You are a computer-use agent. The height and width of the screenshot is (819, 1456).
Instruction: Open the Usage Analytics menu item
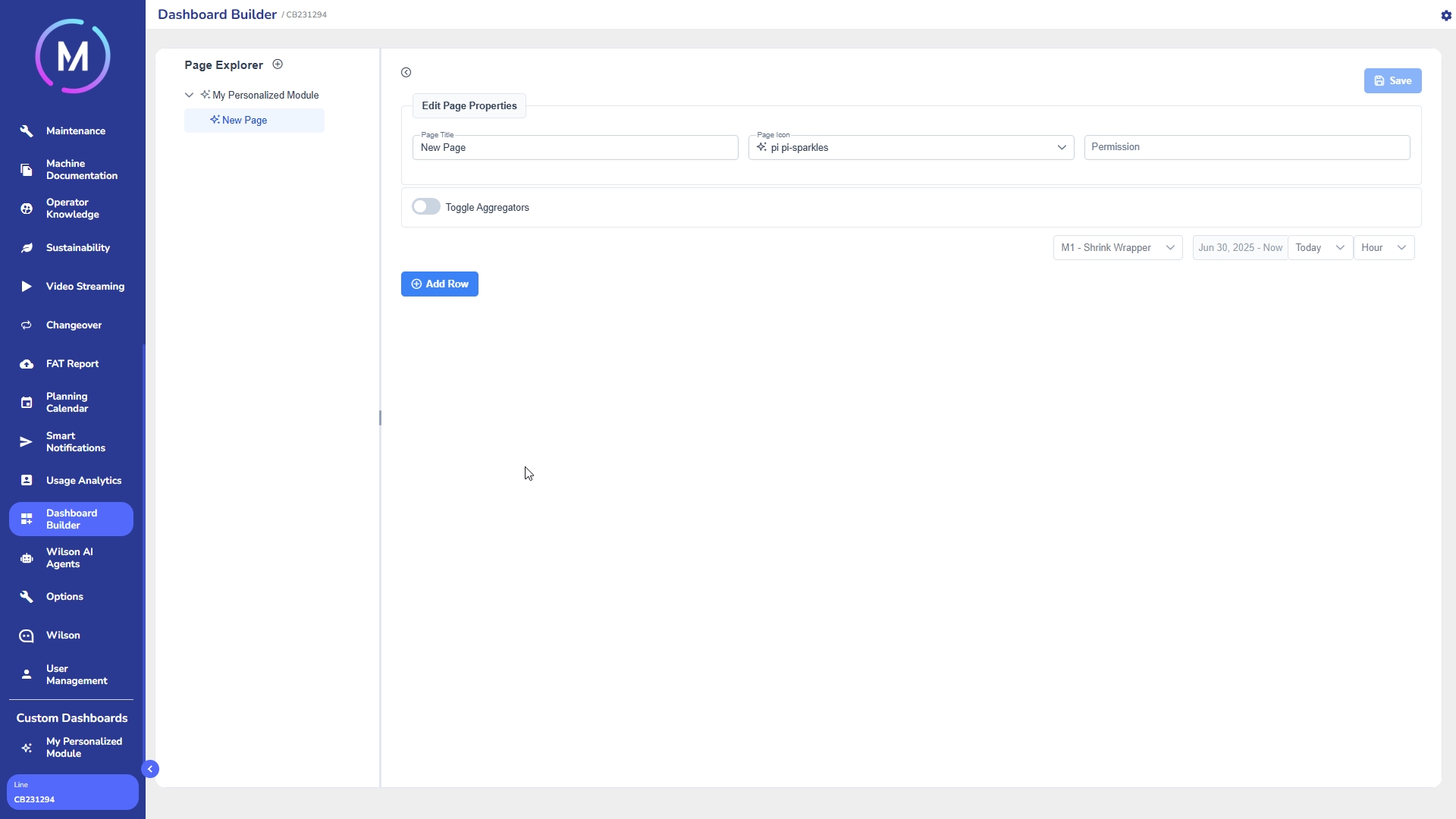coord(83,481)
